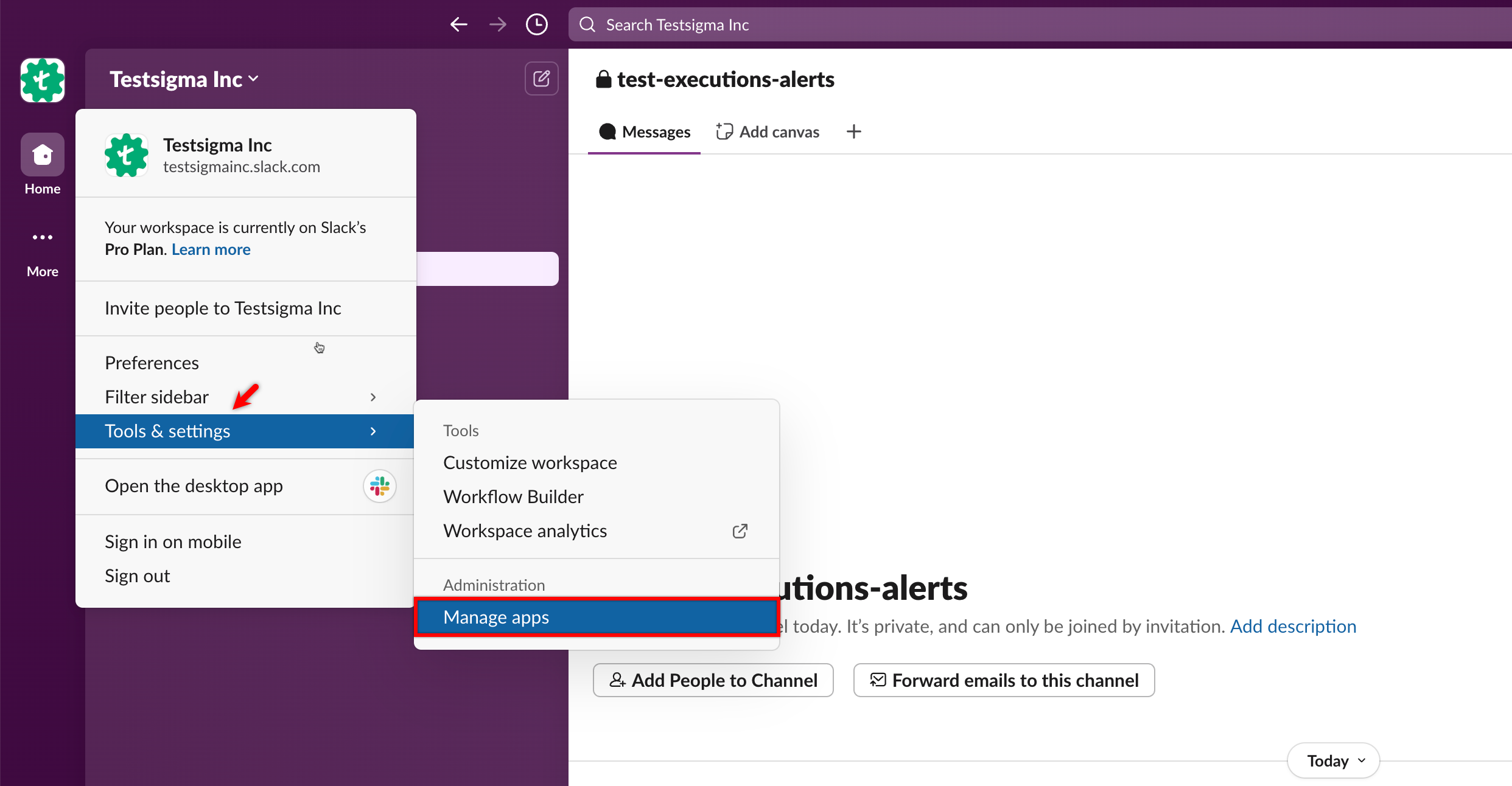Expand the Testsigma Inc workspace dropdown chevron
This screenshot has height=786, width=1512.
(x=253, y=78)
